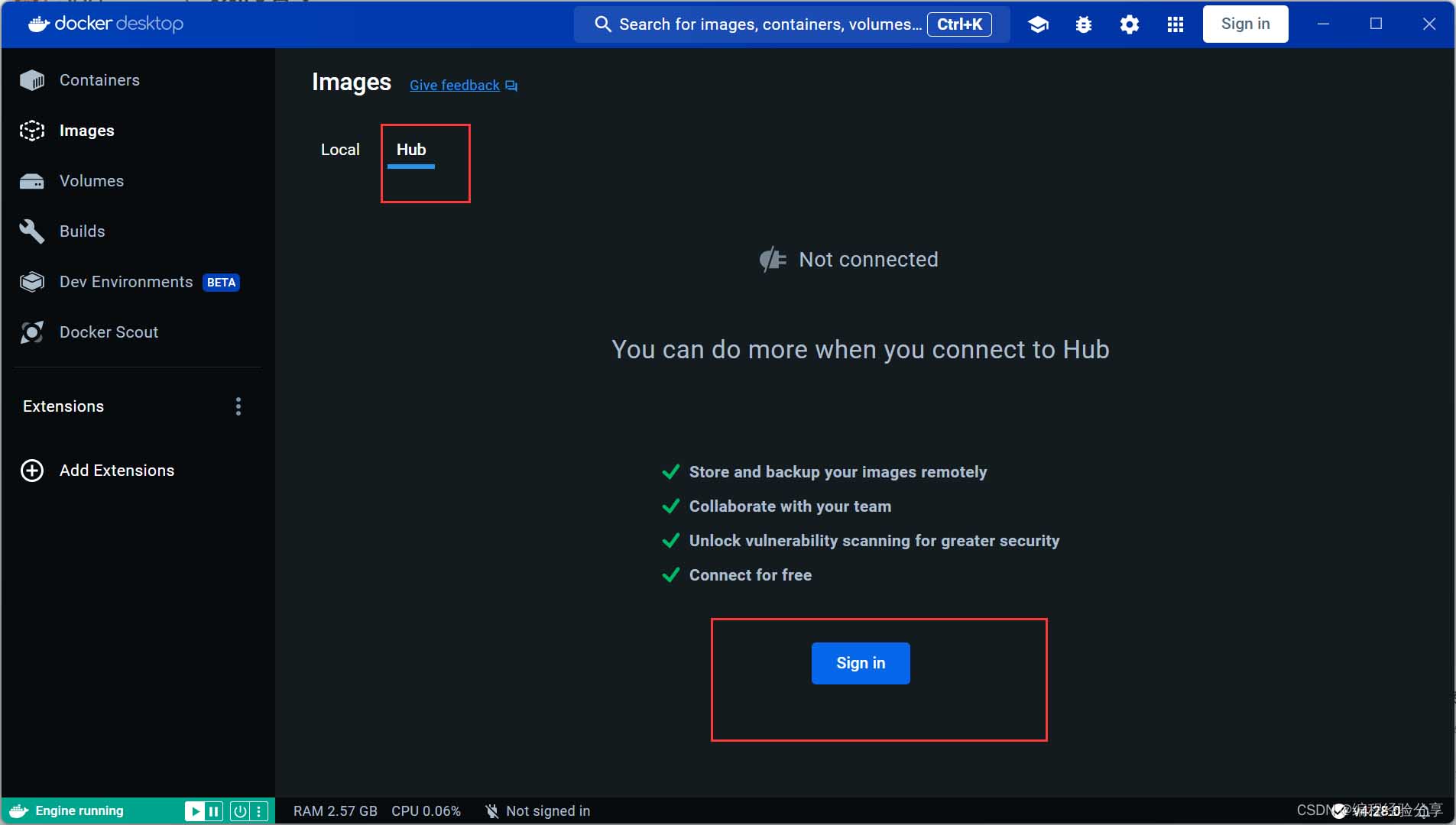1456x825 pixels.
Task: Click the Not signed in status
Action: tap(548, 811)
